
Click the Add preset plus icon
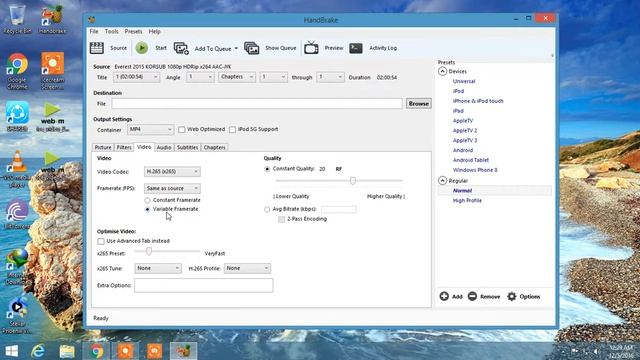(x=444, y=296)
